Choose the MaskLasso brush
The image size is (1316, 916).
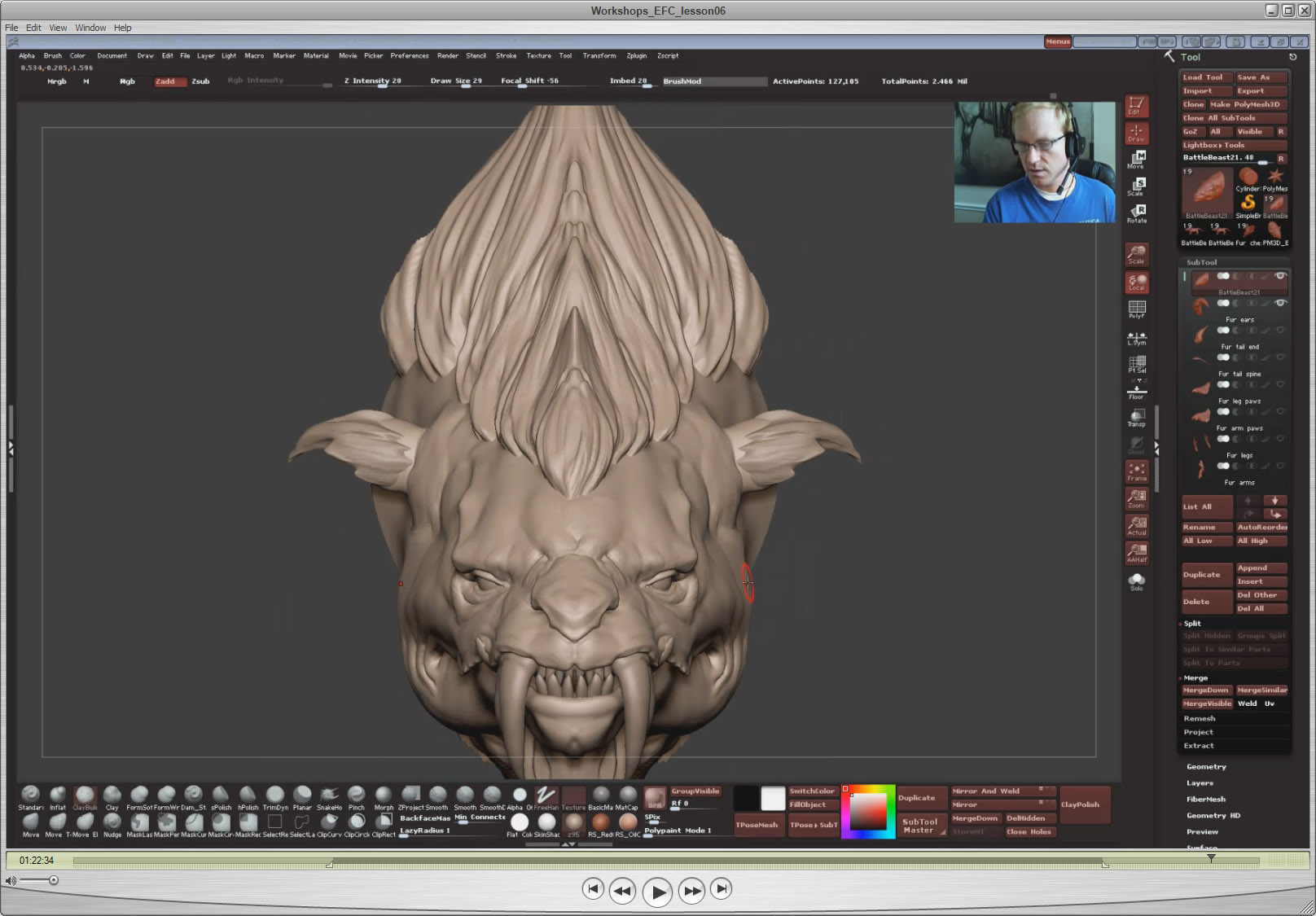click(x=139, y=825)
